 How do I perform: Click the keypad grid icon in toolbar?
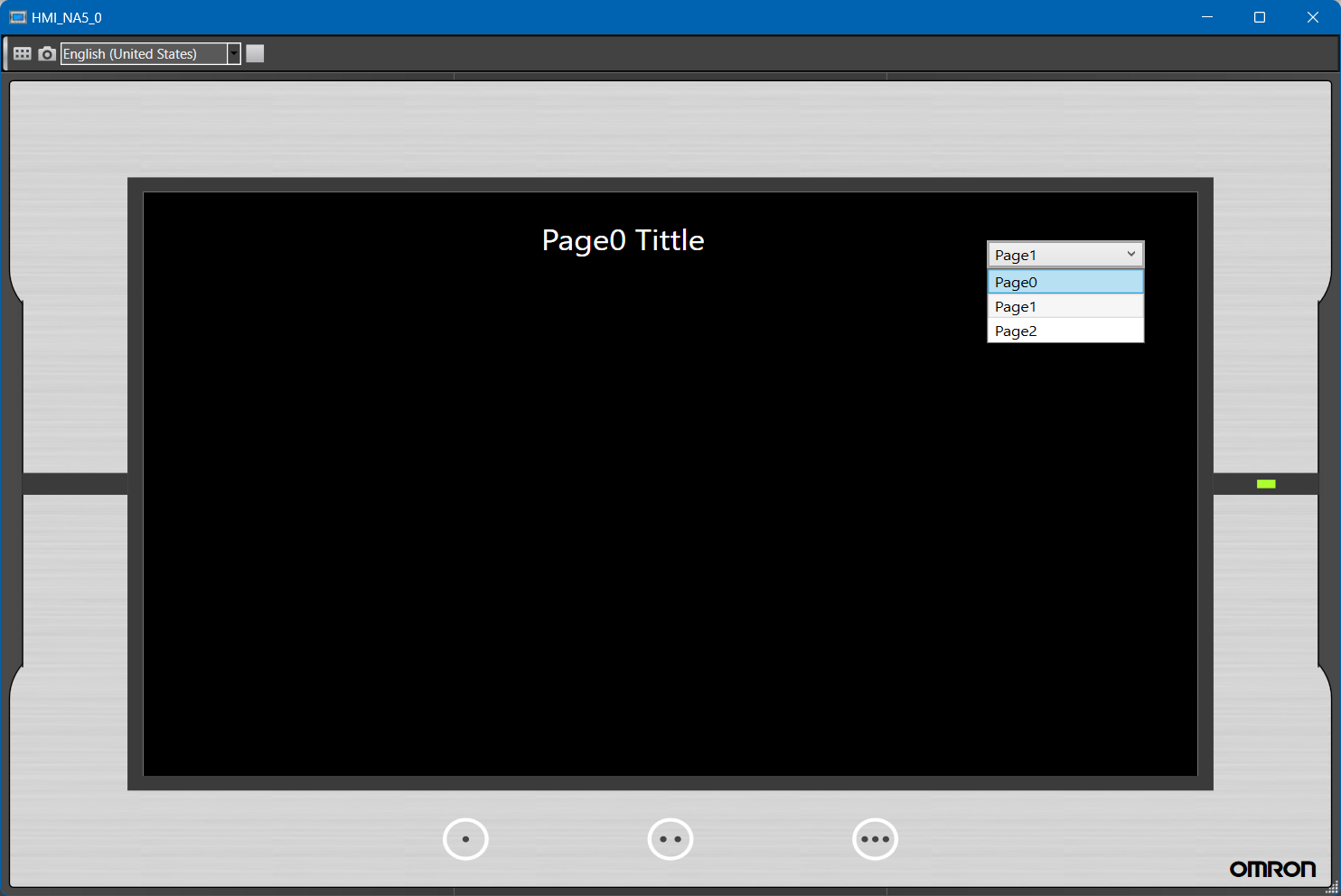click(23, 54)
